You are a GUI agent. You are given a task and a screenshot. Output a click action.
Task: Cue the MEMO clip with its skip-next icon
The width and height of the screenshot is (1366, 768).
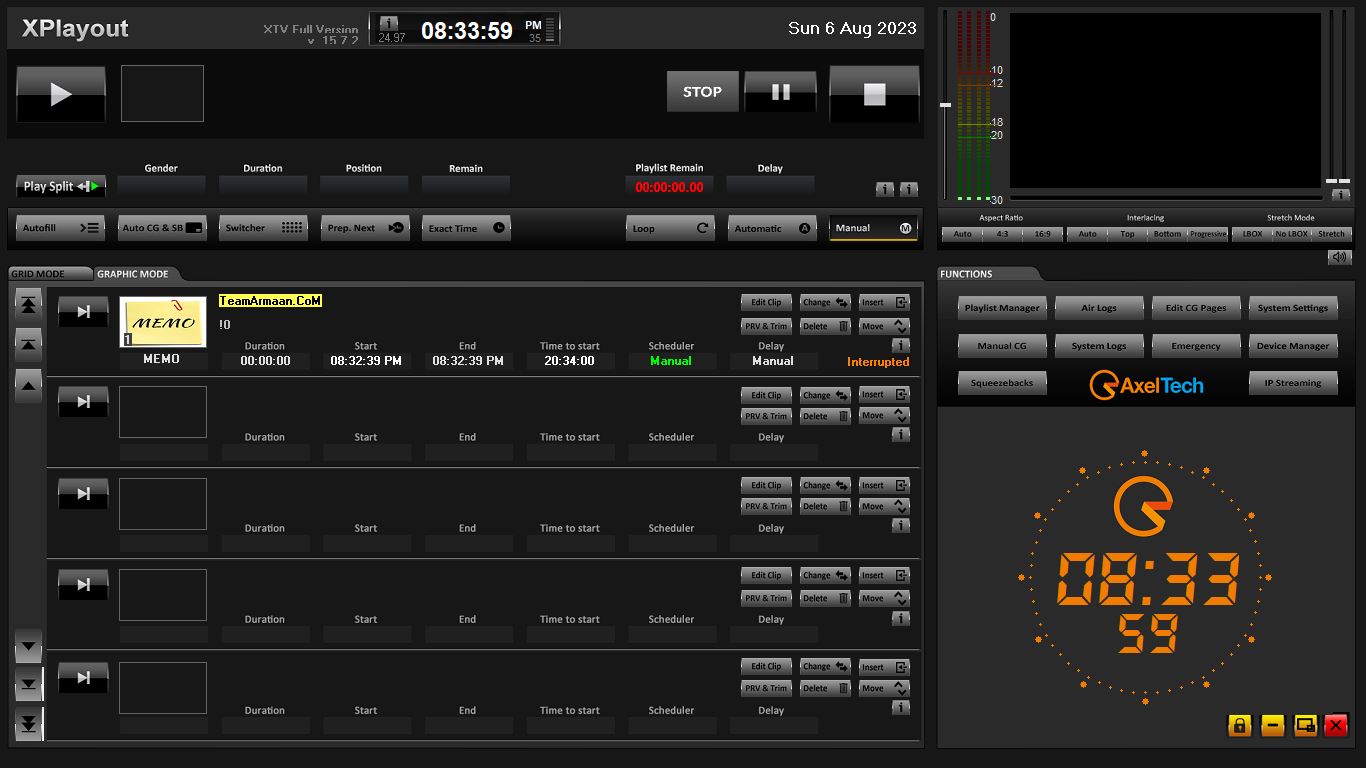[x=83, y=312]
